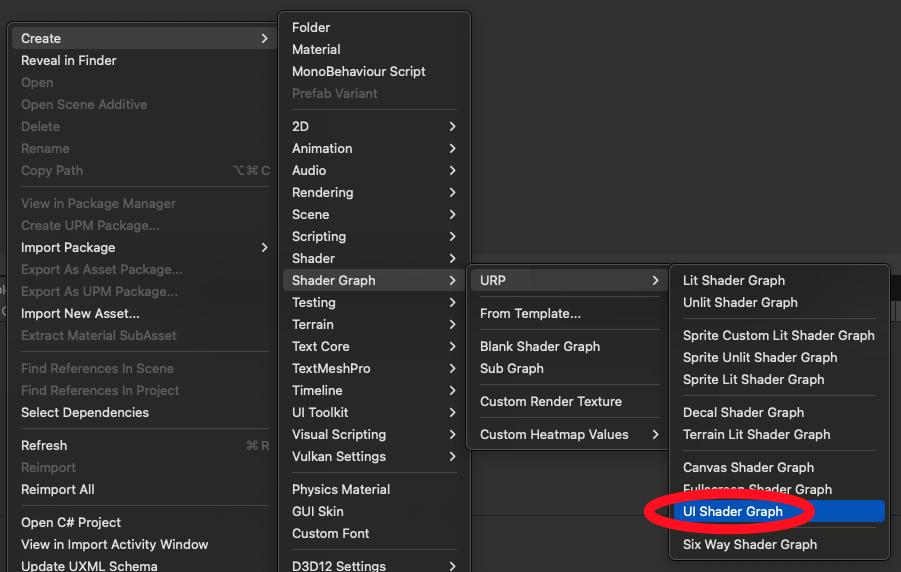
Task: Select Update UXML Schema
Action: coord(144,566)
